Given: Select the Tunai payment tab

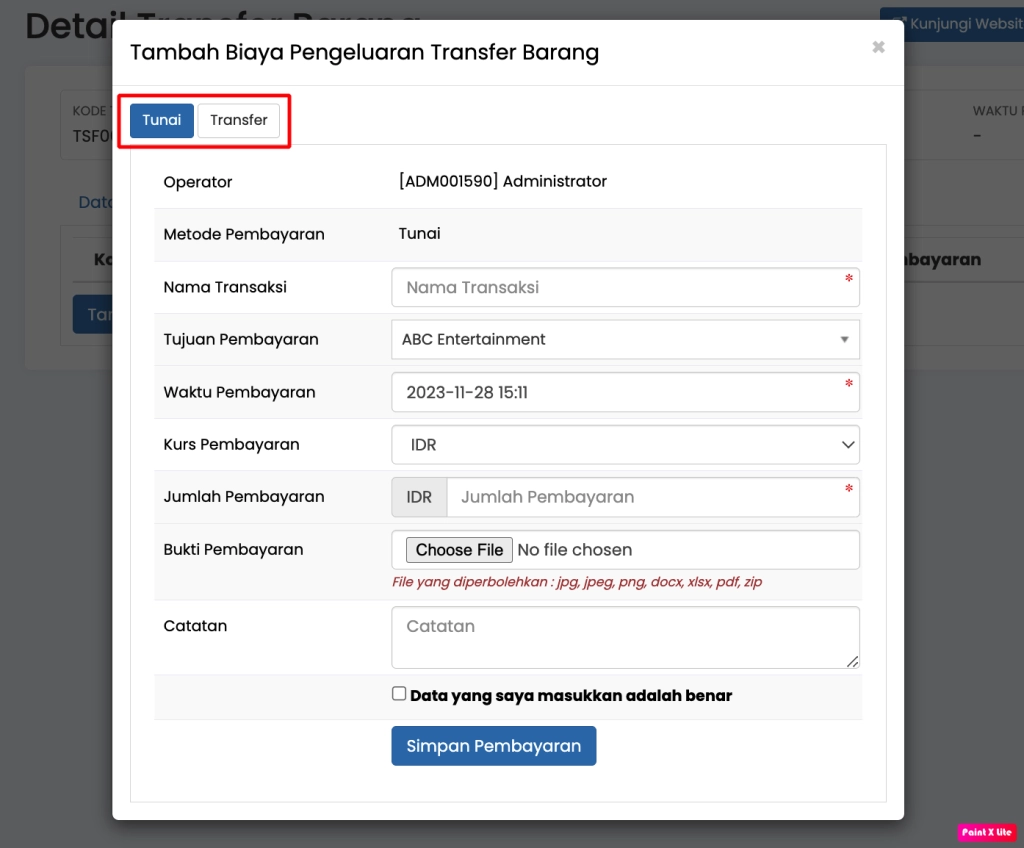Looking at the screenshot, I should coord(162,120).
